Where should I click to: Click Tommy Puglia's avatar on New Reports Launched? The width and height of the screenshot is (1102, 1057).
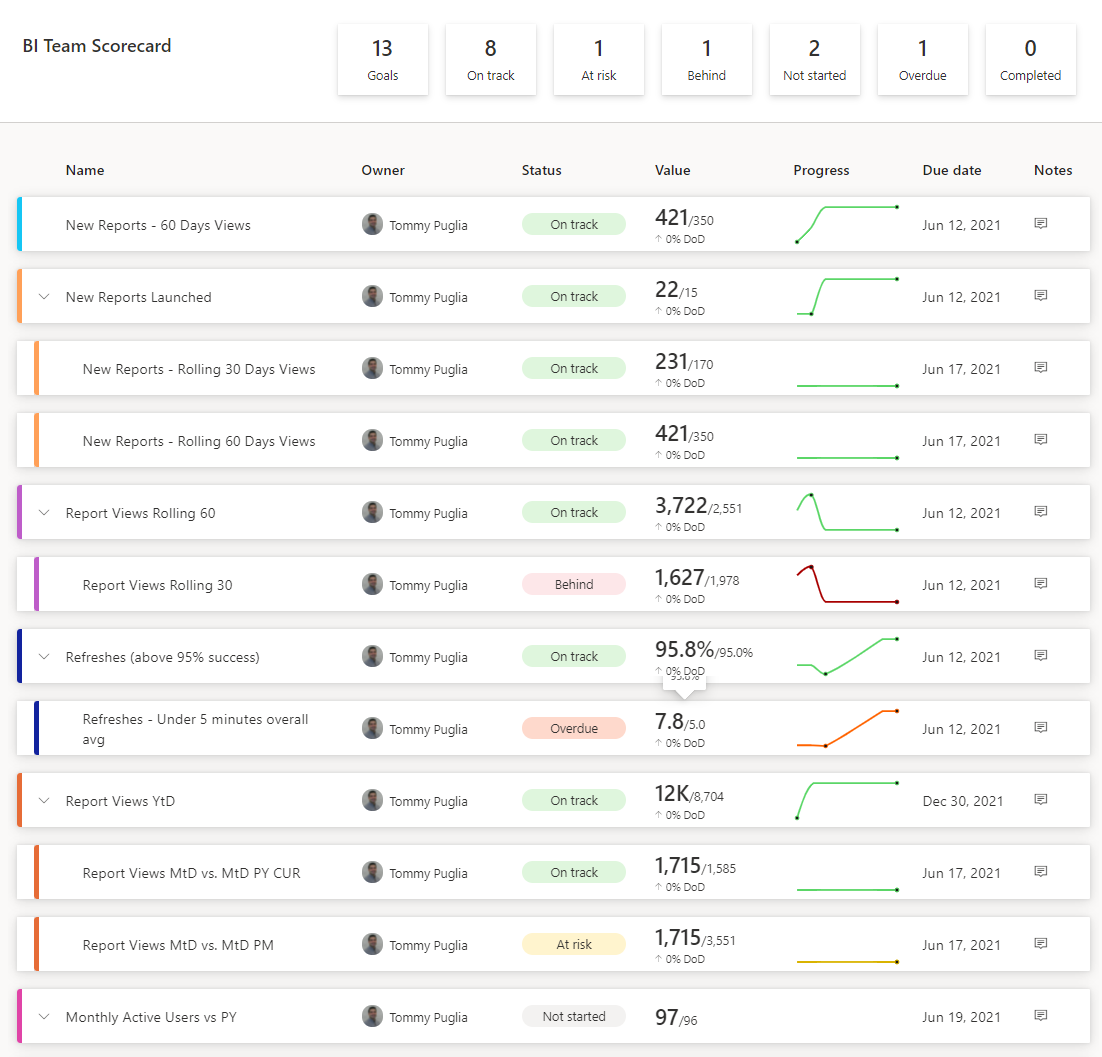[372, 297]
